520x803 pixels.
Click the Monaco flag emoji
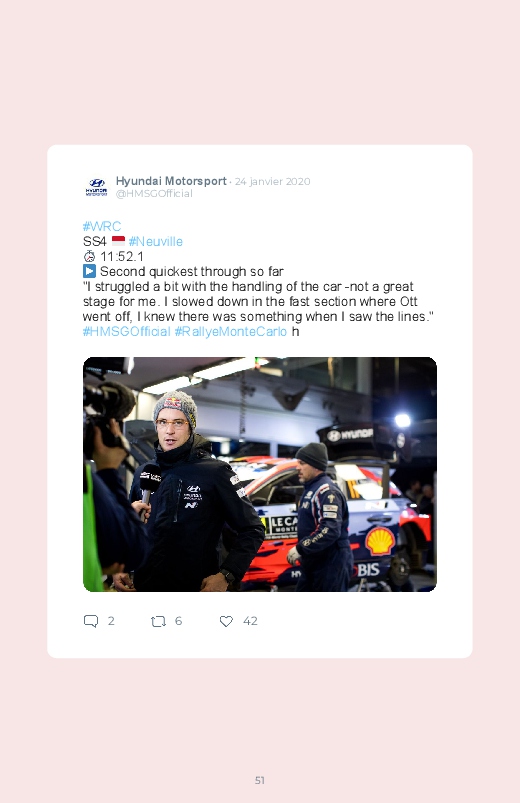coord(118,241)
